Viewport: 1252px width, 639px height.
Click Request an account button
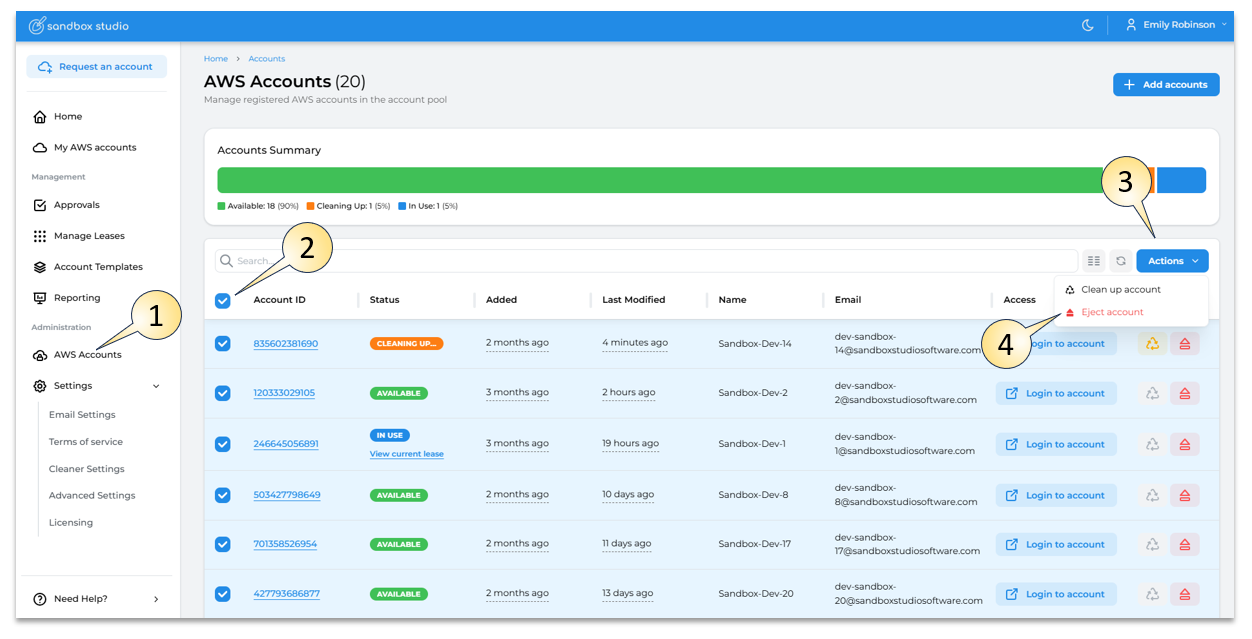tap(96, 67)
